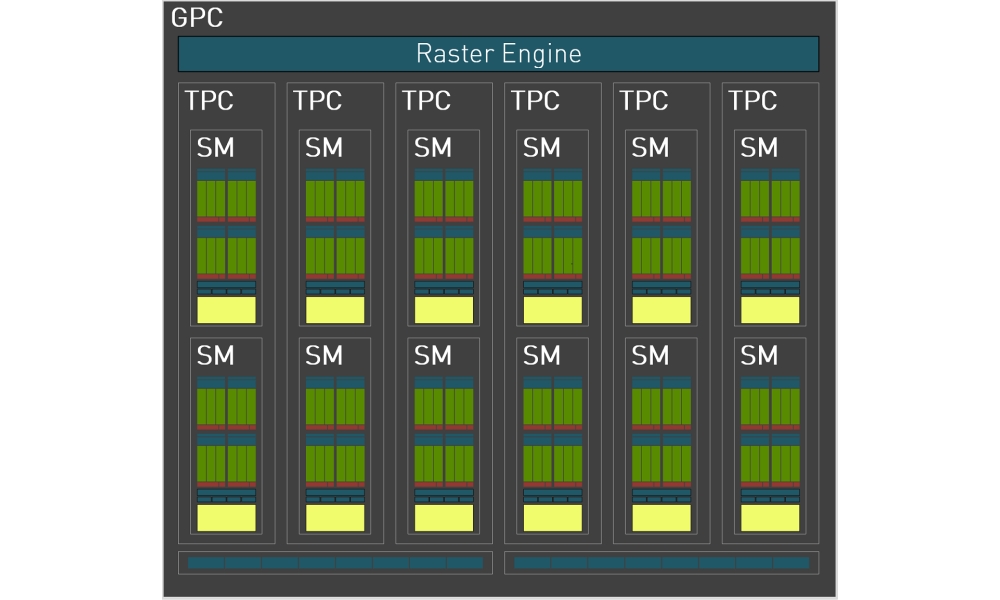Click the yellow block in the first TPC's upper SM
Viewport: 1000px width, 600px height.
(226, 310)
